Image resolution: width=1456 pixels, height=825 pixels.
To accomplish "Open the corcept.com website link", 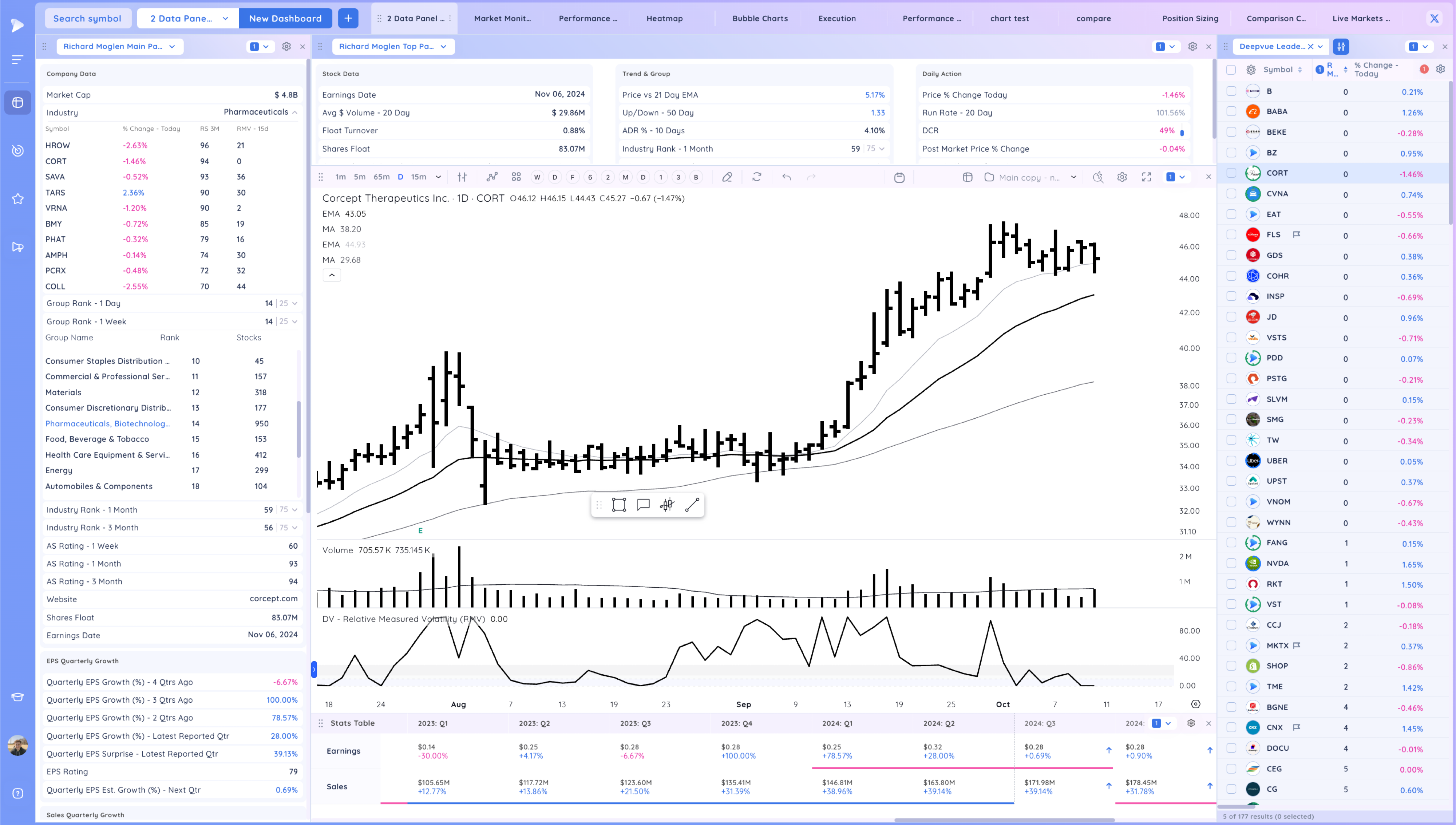I will click(273, 599).
